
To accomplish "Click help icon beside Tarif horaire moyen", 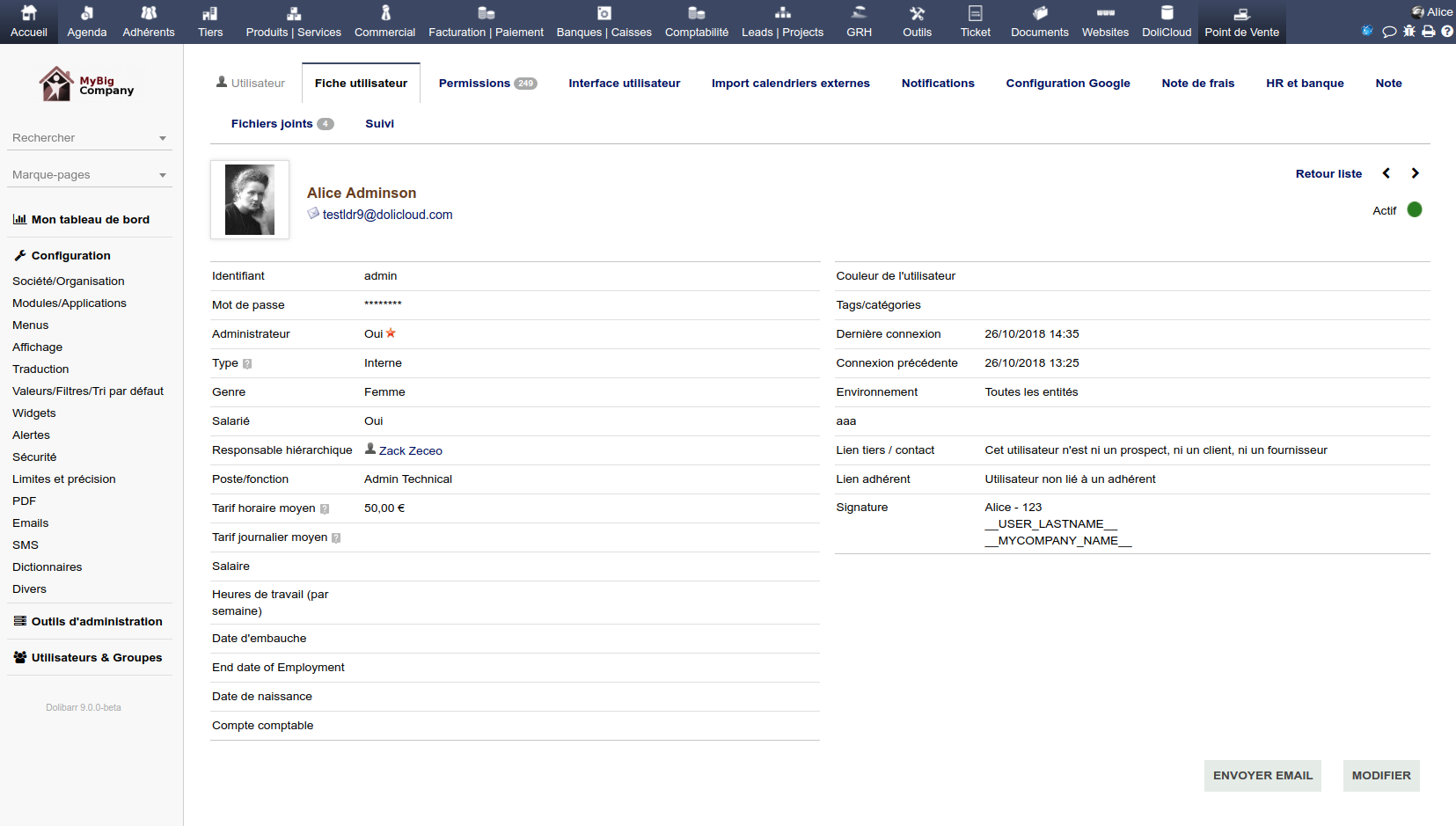I will click(325, 509).
